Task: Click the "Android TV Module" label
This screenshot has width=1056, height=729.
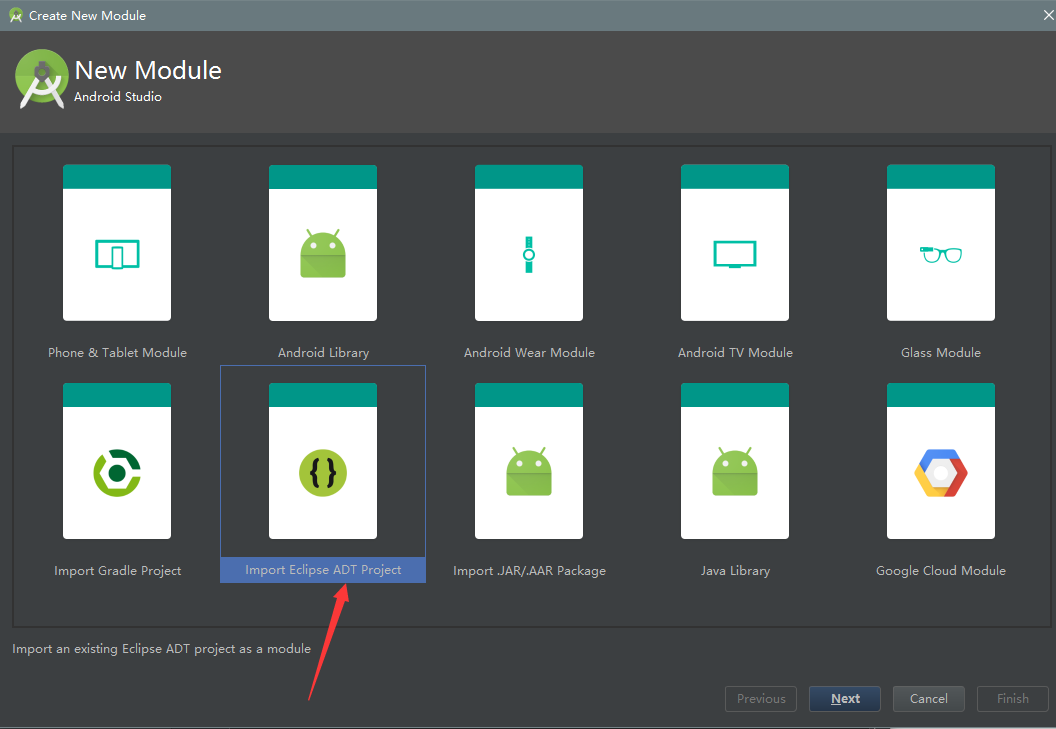Action: (x=735, y=352)
